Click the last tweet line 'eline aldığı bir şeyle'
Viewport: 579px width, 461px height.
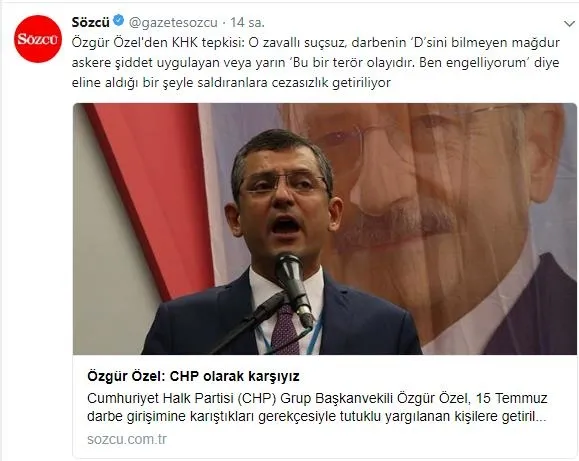pos(231,82)
